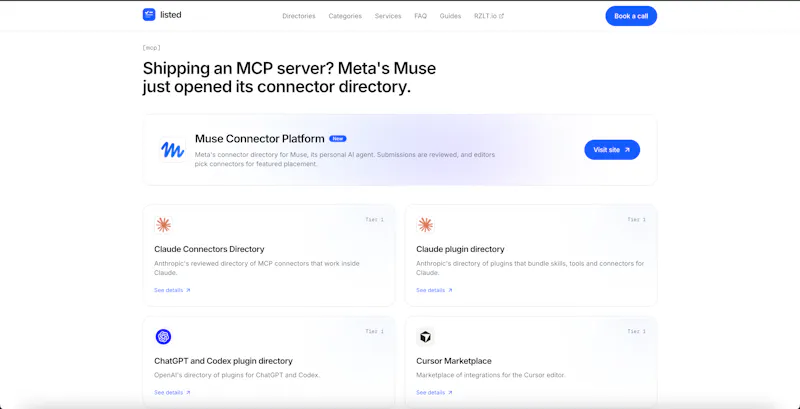Click the Claude Connectors Directory starburst icon

(x=163, y=225)
